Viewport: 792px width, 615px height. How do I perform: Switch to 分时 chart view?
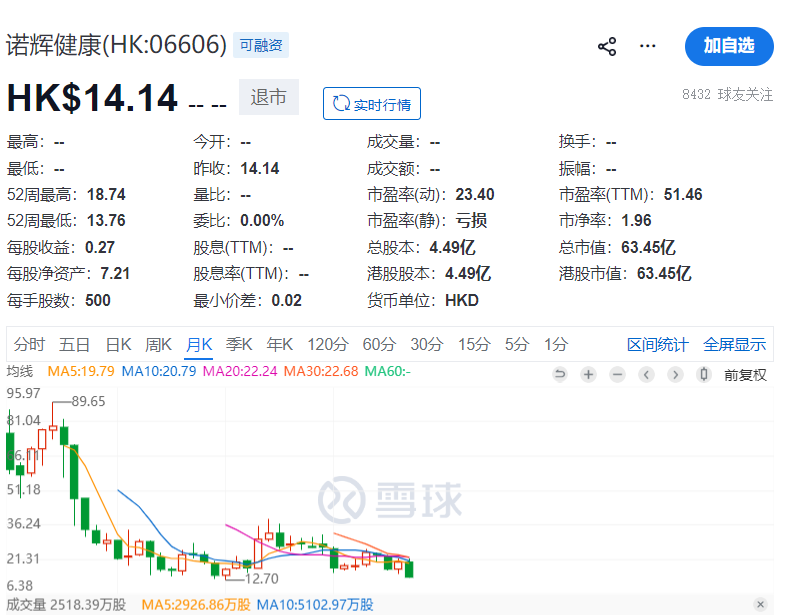coord(29,345)
